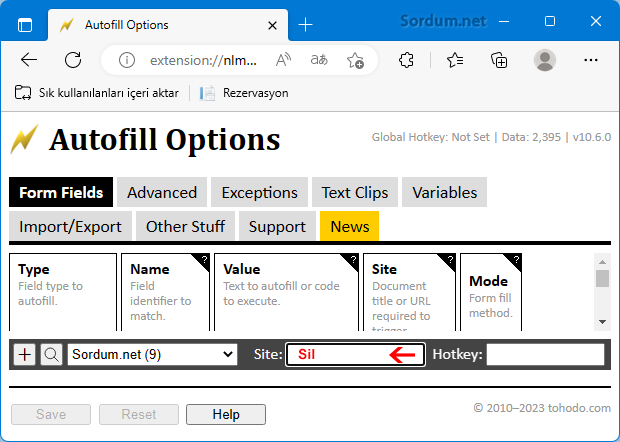Click scrollbar down arrow in fields panel

(602, 322)
